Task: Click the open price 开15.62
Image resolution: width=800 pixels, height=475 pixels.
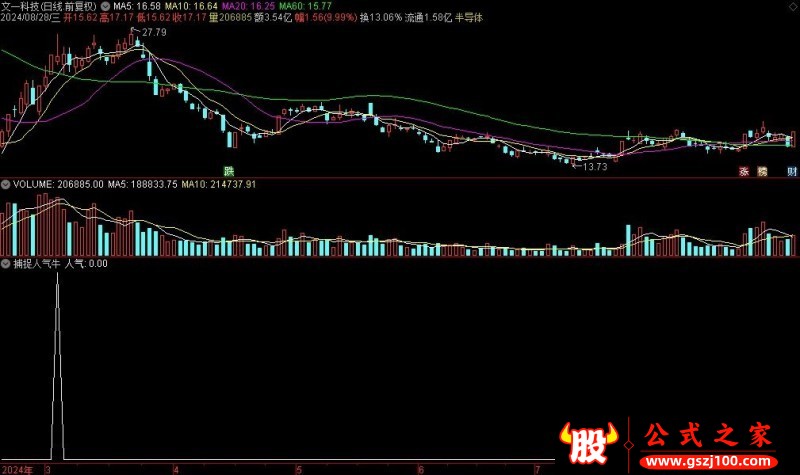Action: (x=81, y=18)
